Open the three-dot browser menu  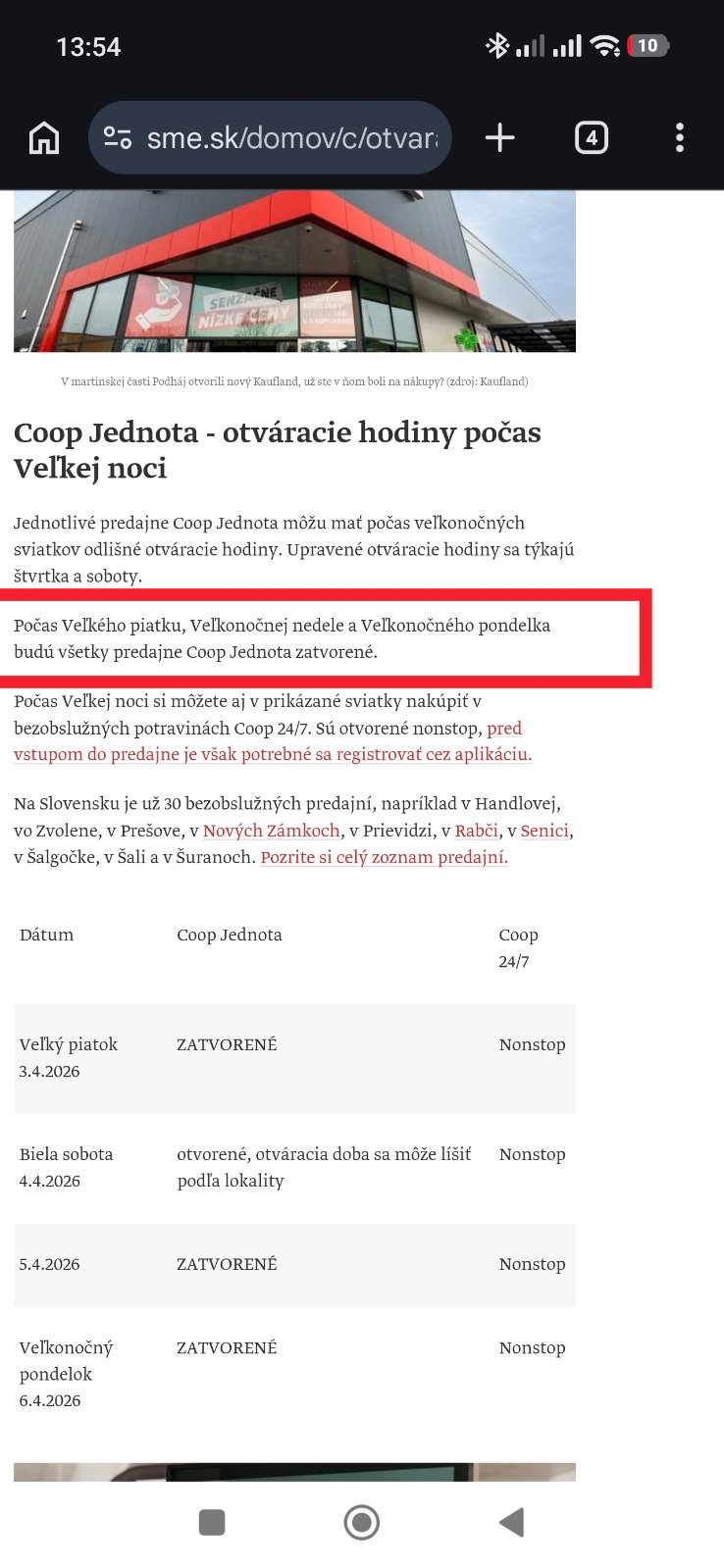point(679,138)
